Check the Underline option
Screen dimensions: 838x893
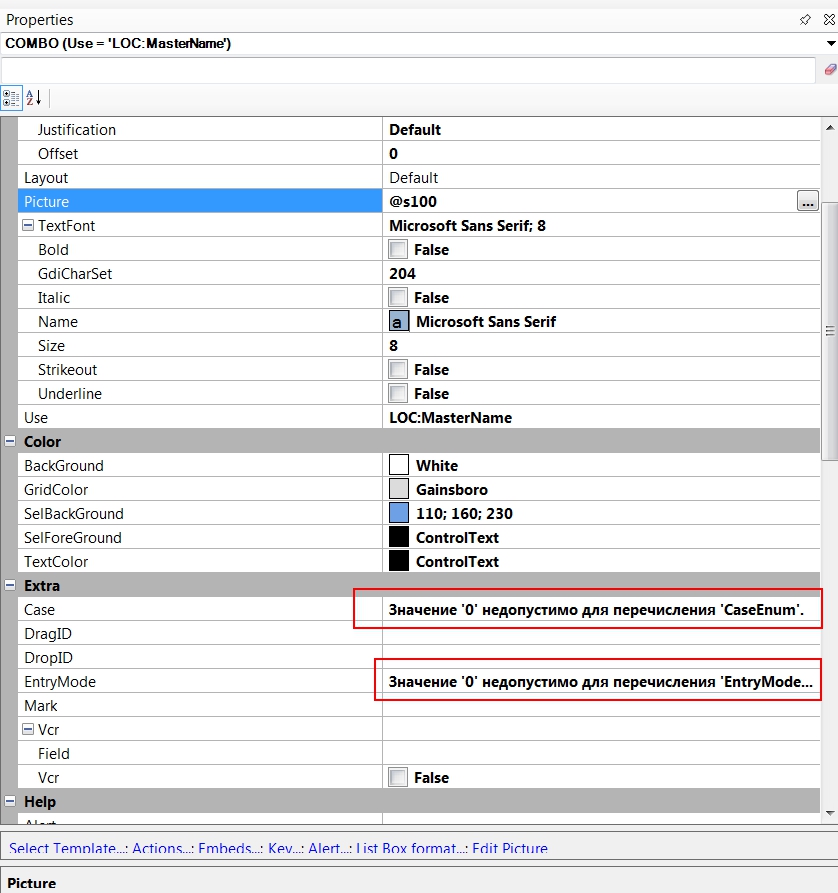(x=399, y=394)
